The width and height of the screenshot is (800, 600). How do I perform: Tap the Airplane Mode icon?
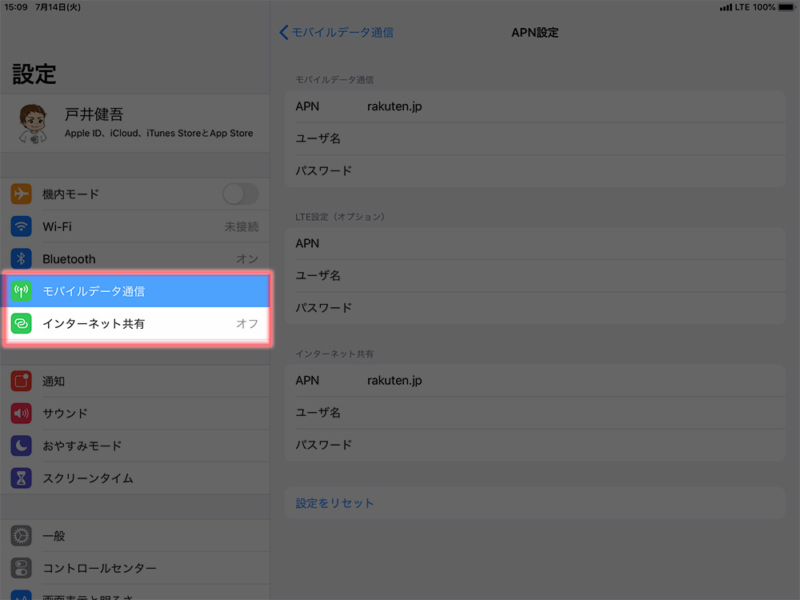point(21,194)
